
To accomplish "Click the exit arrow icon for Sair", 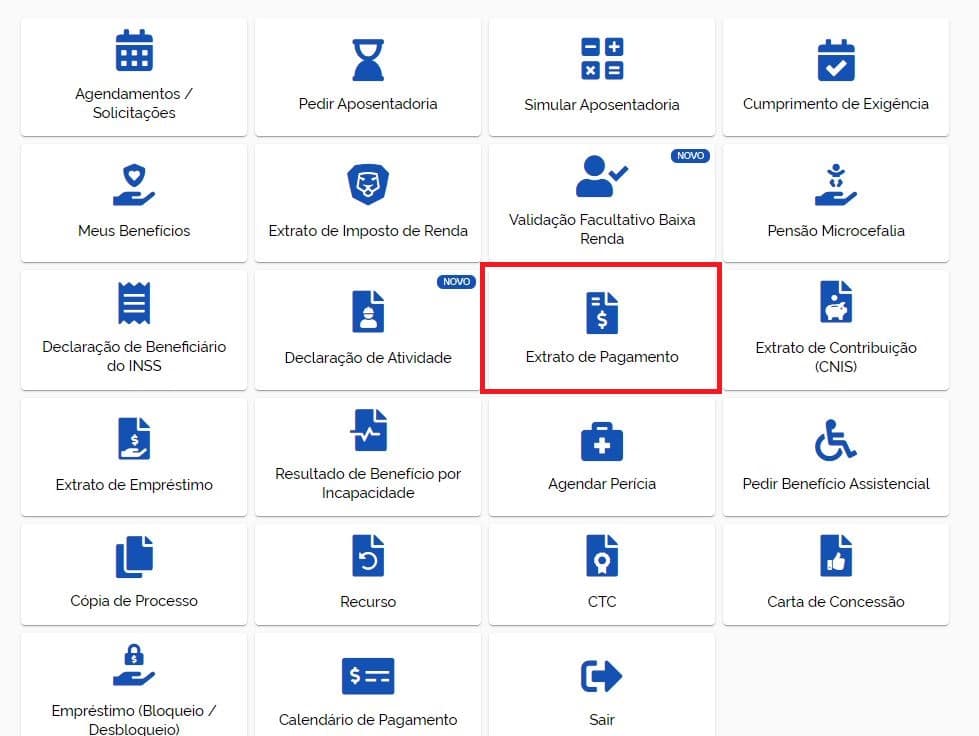I will (602, 676).
